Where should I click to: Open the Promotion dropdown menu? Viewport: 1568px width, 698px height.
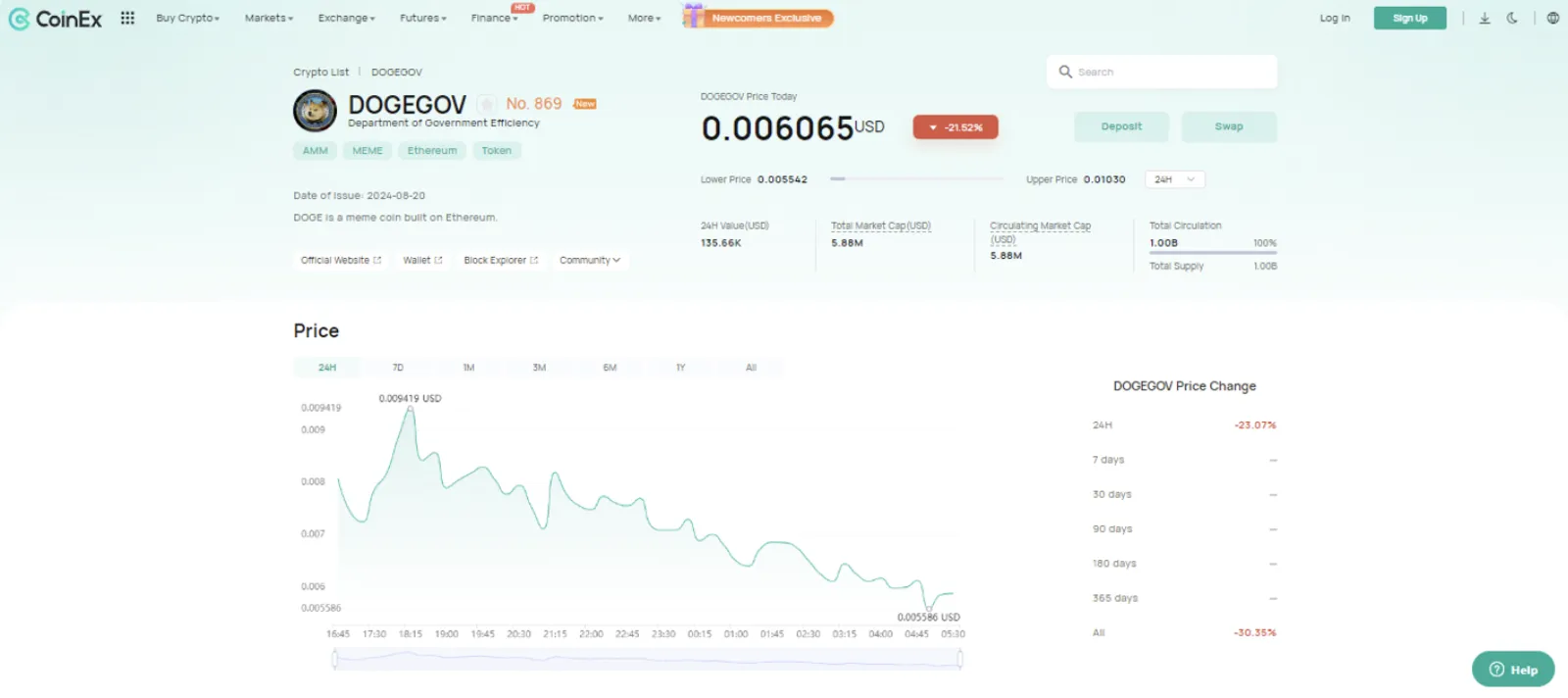pos(572,18)
